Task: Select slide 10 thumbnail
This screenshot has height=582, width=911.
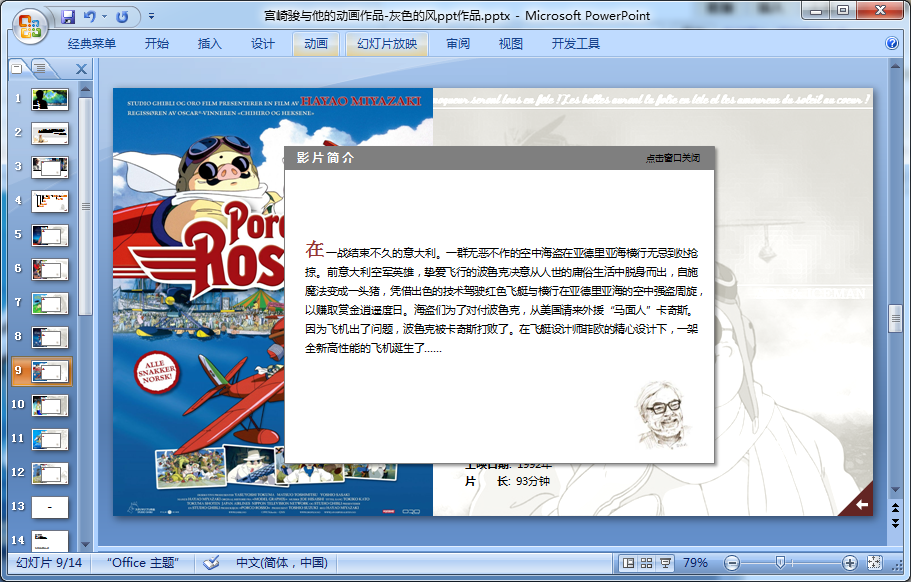Action: [x=49, y=405]
